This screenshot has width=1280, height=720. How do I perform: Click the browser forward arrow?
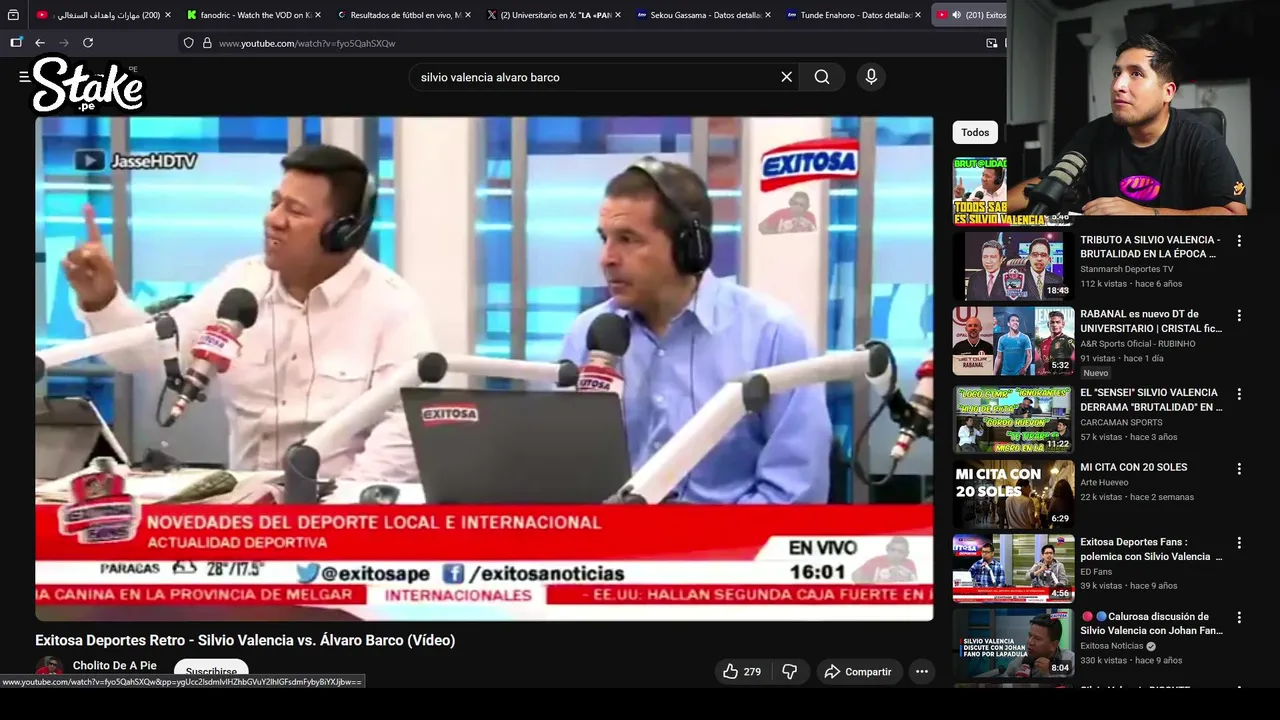pyautogui.click(x=64, y=43)
